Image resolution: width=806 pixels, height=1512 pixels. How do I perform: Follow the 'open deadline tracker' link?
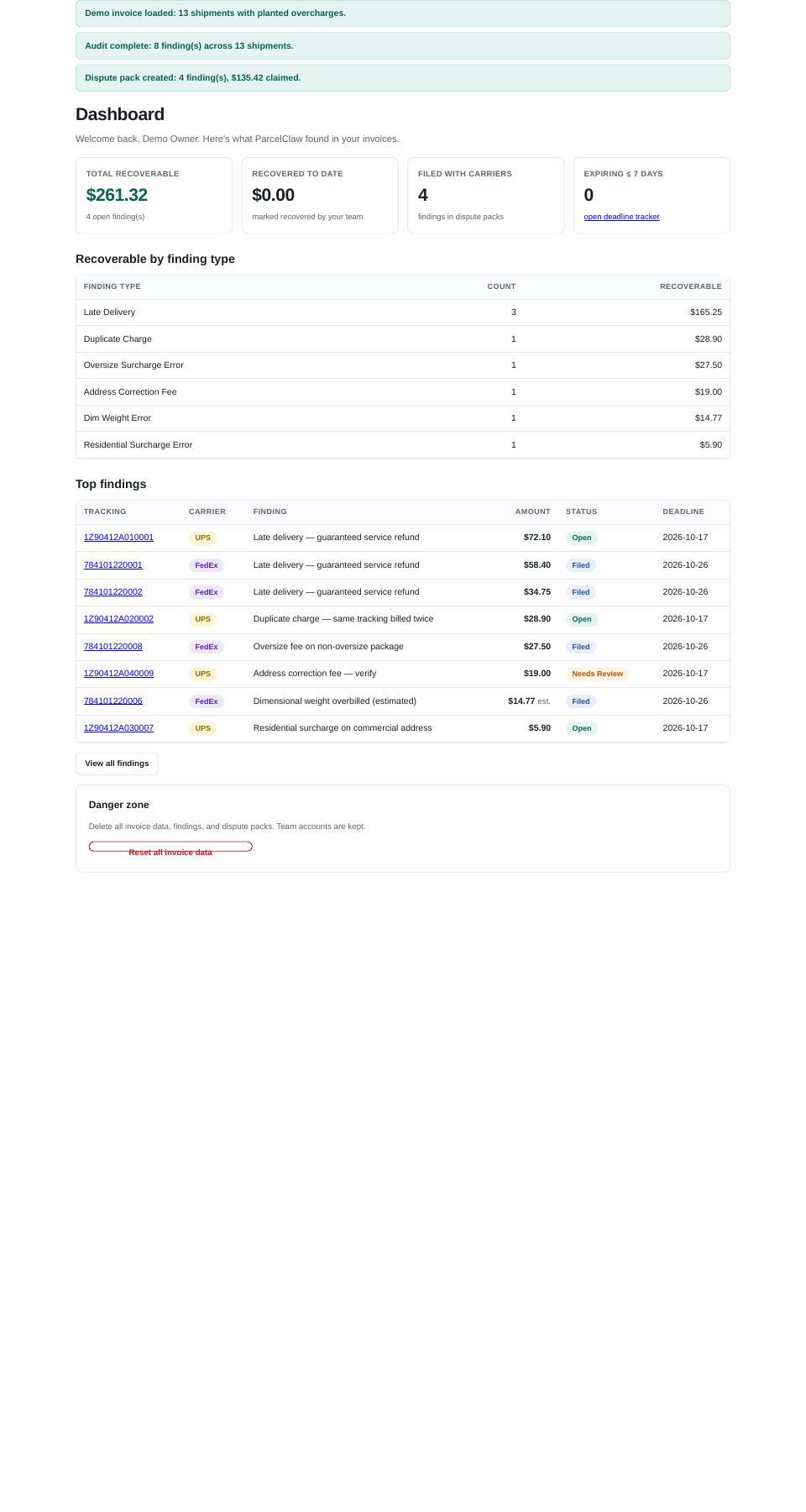tap(621, 217)
